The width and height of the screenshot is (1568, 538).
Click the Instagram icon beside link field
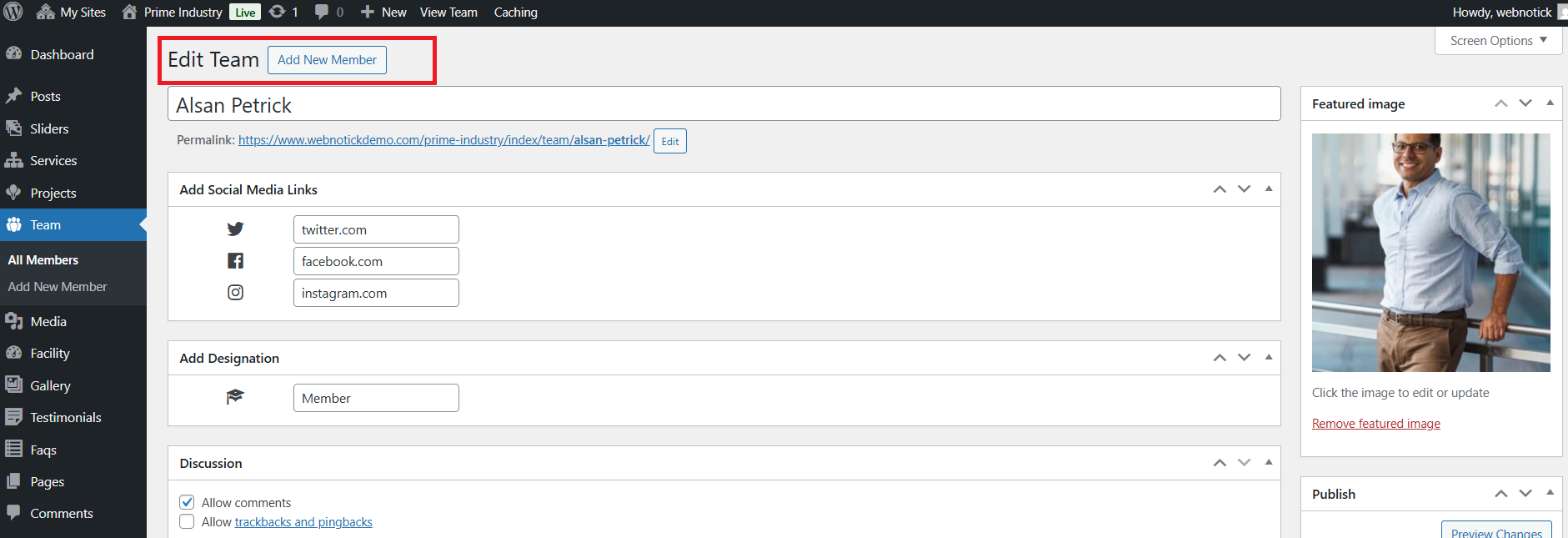[x=235, y=293]
